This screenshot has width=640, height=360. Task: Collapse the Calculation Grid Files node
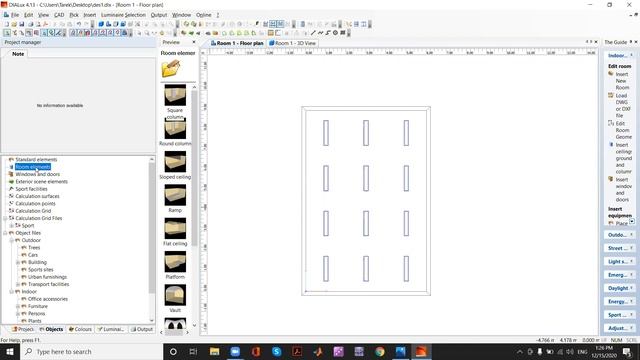coord(5,218)
